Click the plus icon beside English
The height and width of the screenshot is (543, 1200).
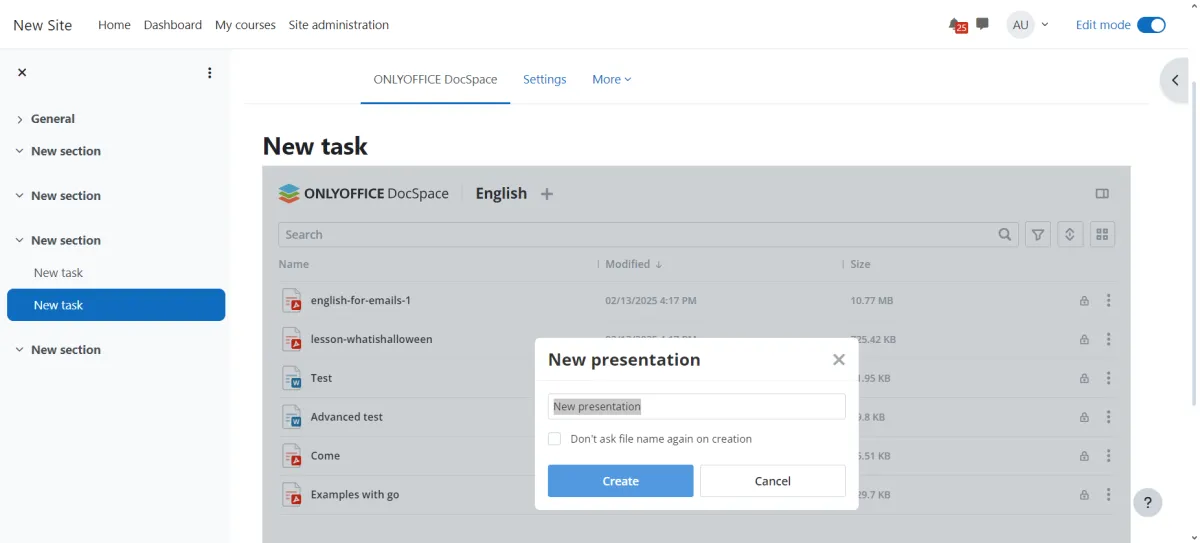(546, 194)
